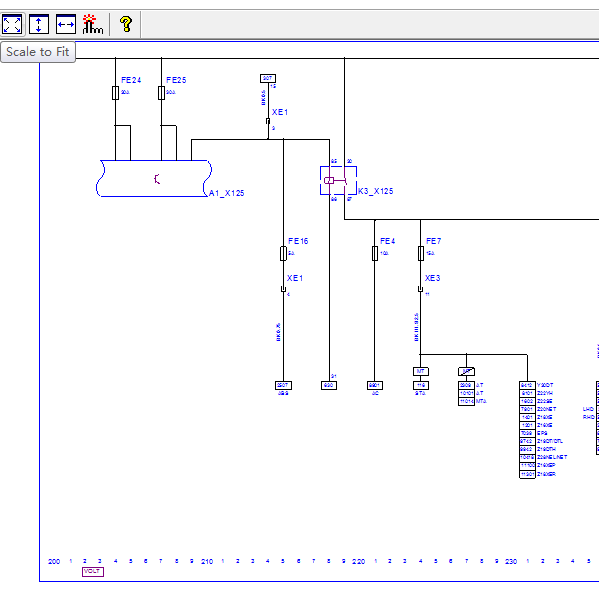Click the XE3 connector label
This screenshot has width=599, height=589.
[432, 278]
